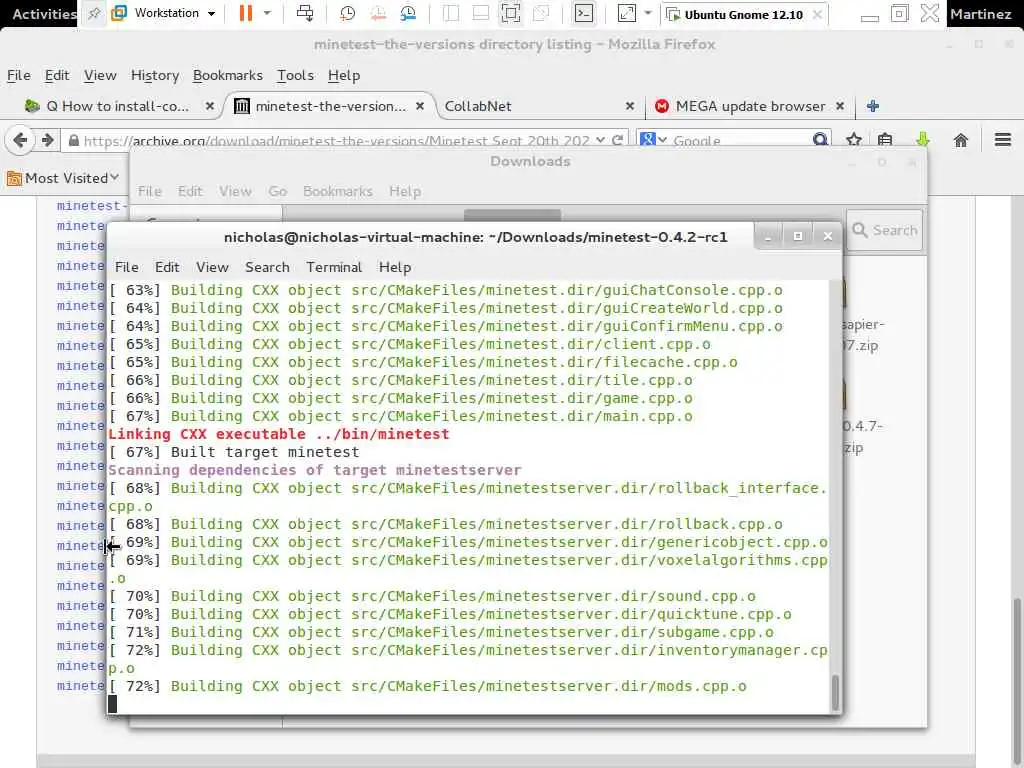The height and width of the screenshot is (768, 1024).
Task: Expand the power options arrow beside pause
Action: (x=267, y=13)
